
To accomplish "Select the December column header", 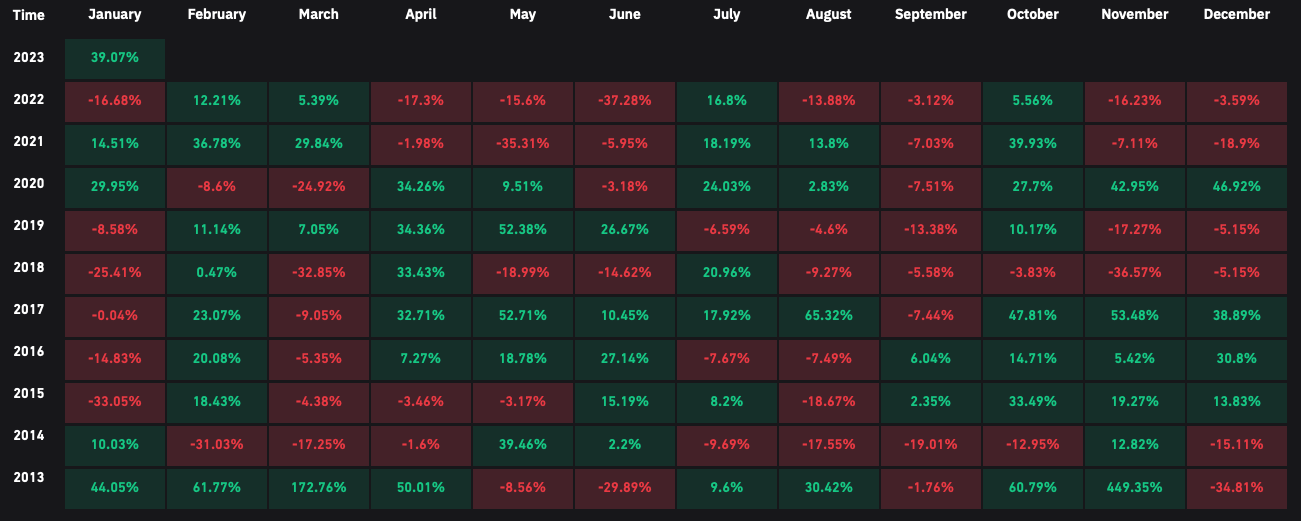I will [x=1237, y=14].
